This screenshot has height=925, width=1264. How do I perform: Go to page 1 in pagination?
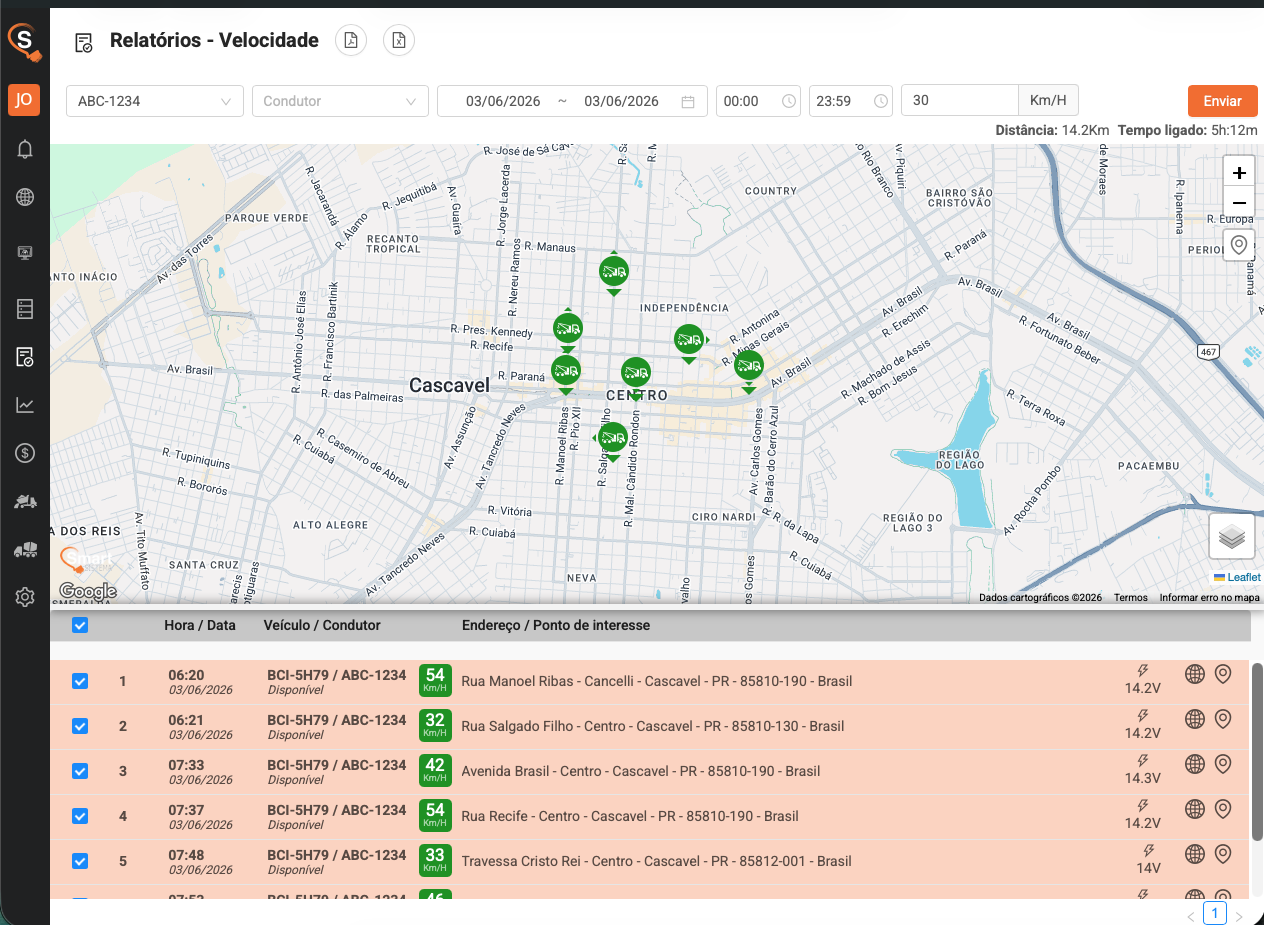(1215, 913)
